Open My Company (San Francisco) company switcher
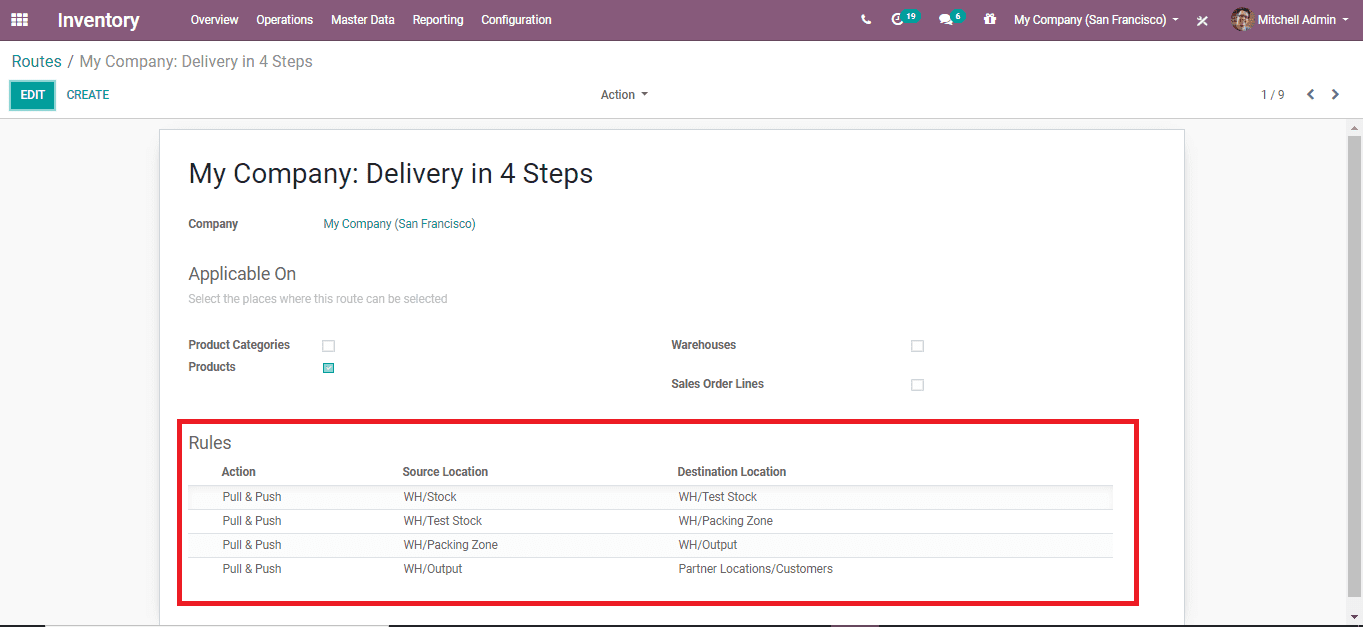The height and width of the screenshot is (627, 1363). coord(1096,20)
